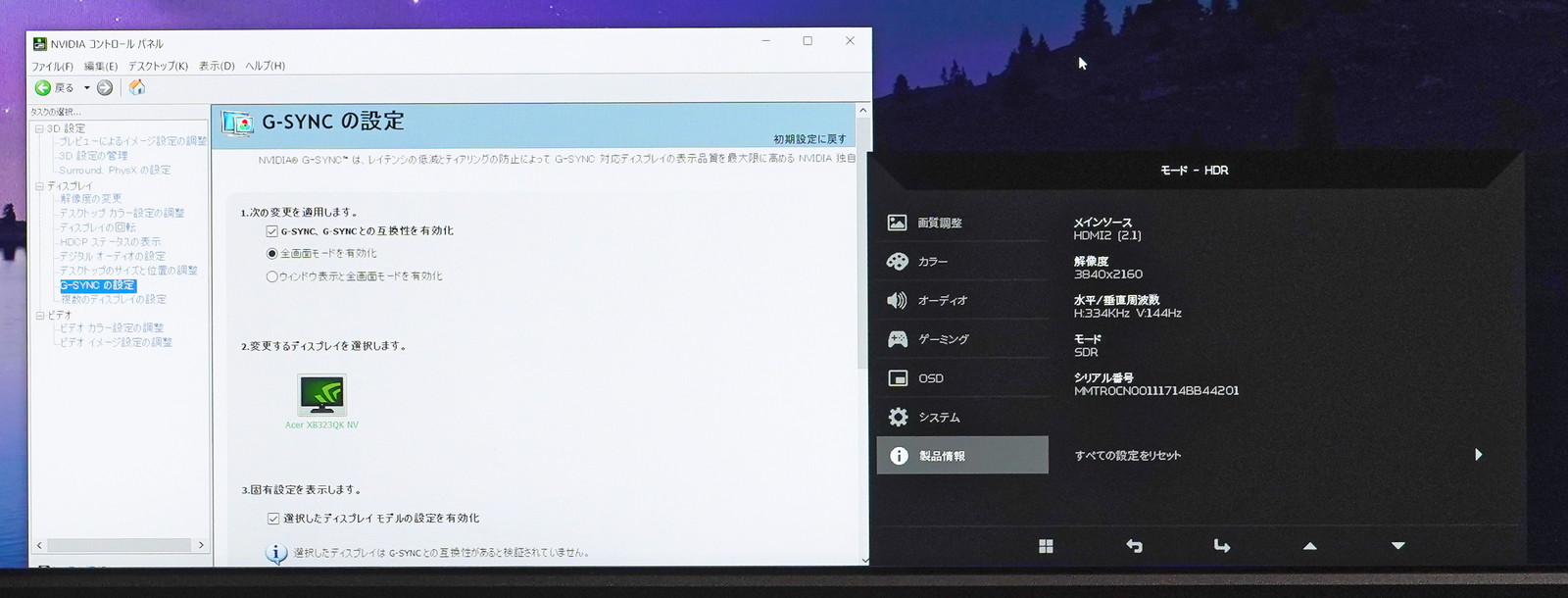Screen dimensions: 1568x598
Task: Open 画質調整 picture menu in the OSD
Action: click(962, 223)
